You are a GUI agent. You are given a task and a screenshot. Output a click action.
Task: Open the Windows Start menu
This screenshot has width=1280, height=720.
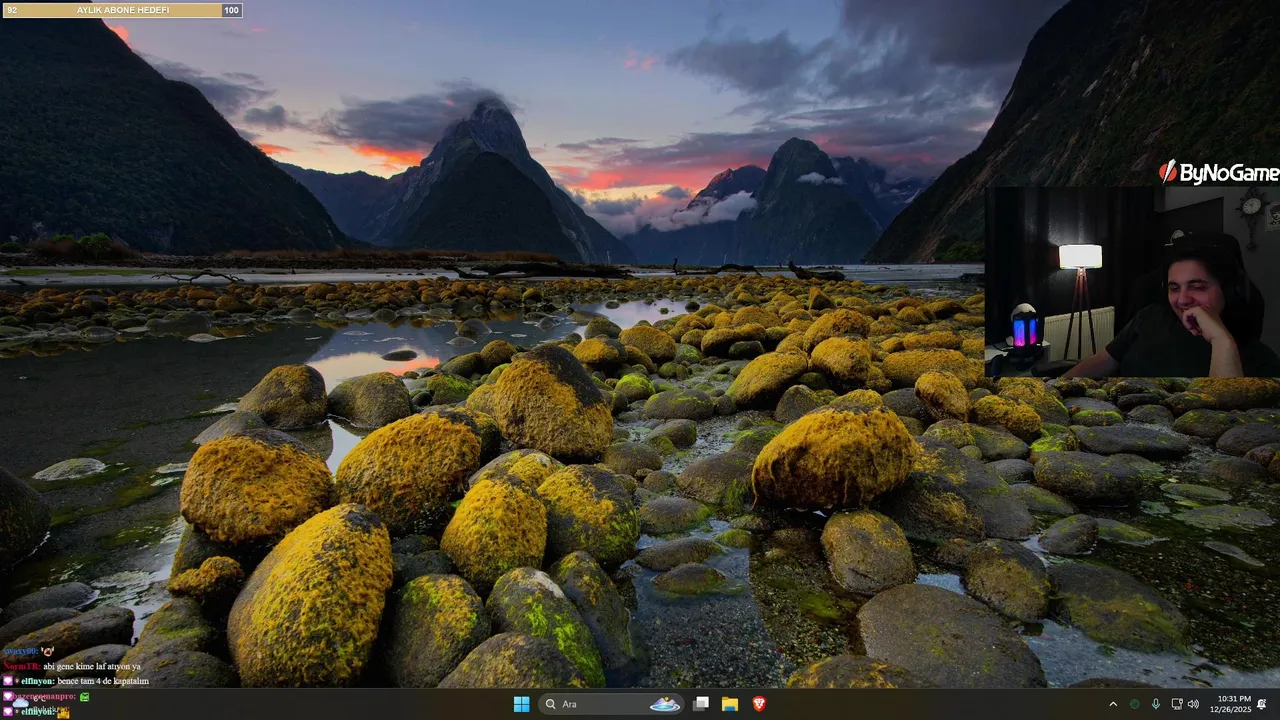[521, 704]
